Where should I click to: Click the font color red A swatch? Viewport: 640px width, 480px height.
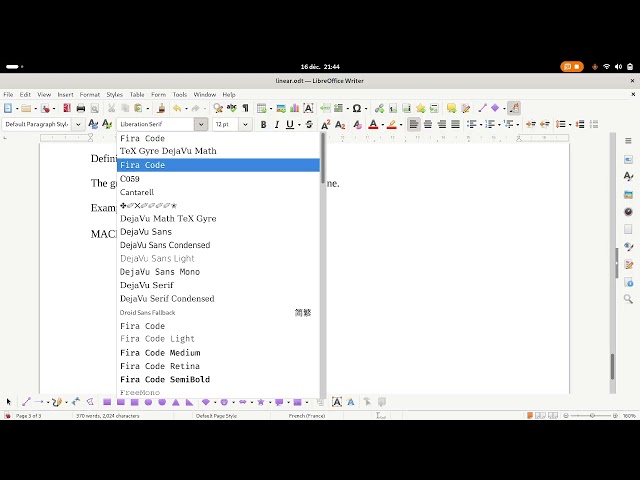click(x=373, y=124)
